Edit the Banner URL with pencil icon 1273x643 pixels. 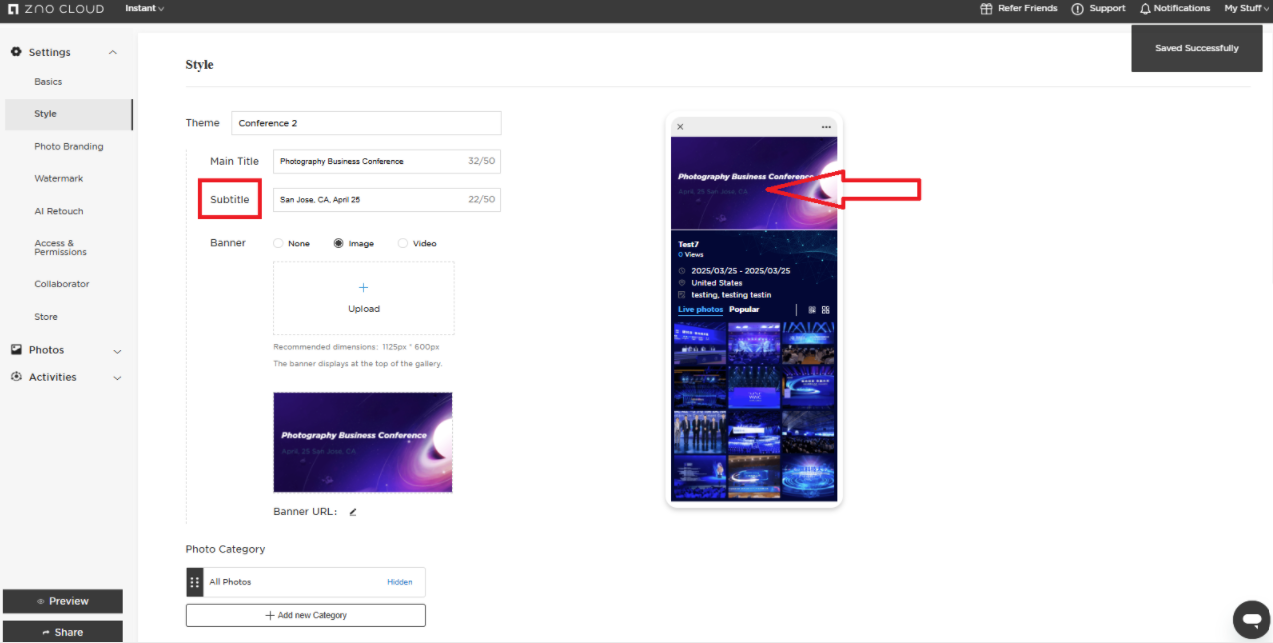point(353,512)
